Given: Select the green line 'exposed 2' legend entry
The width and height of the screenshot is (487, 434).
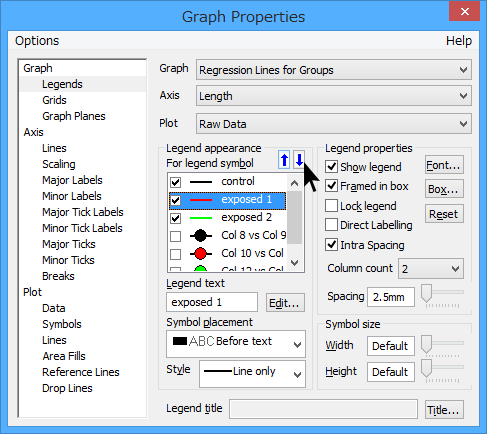Looking at the screenshot, I should coord(227,218).
